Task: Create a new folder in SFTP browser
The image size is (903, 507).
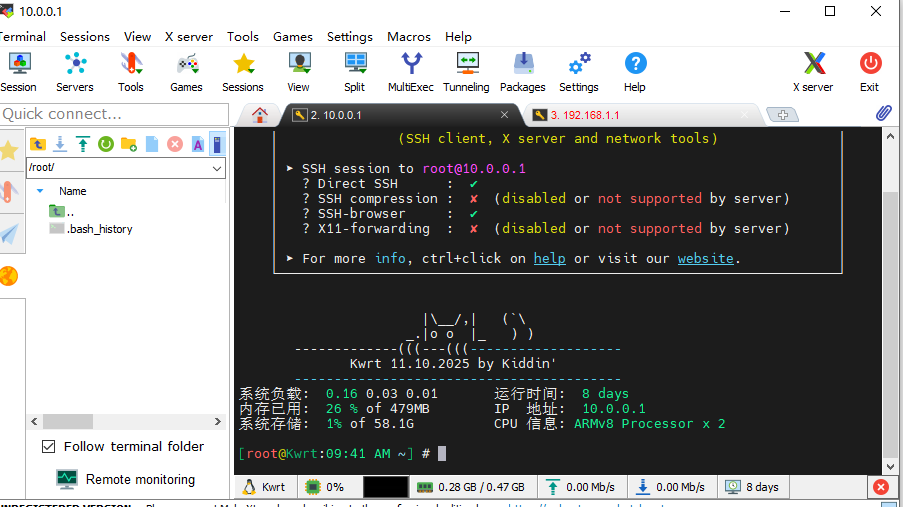Action: tap(129, 144)
